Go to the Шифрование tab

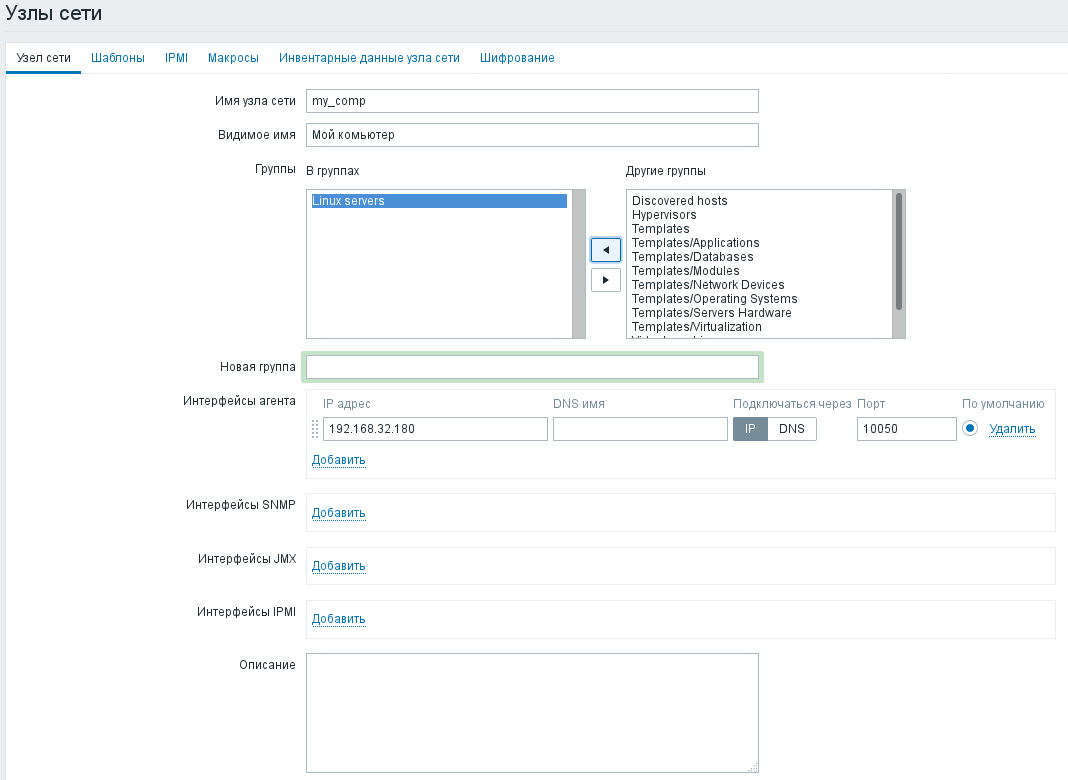pos(517,58)
